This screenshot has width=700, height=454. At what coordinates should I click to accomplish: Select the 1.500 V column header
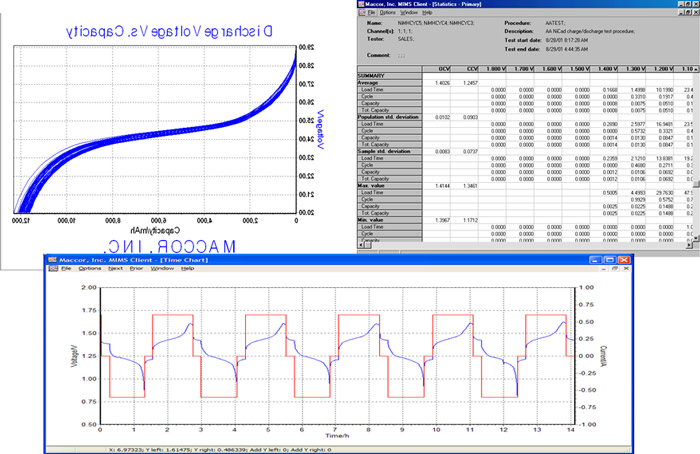(576, 69)
